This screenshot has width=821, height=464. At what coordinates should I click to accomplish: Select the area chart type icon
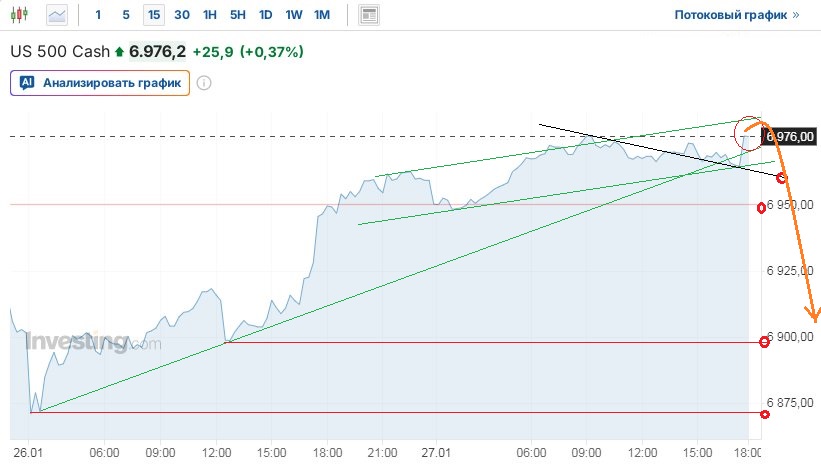[58, 15]
